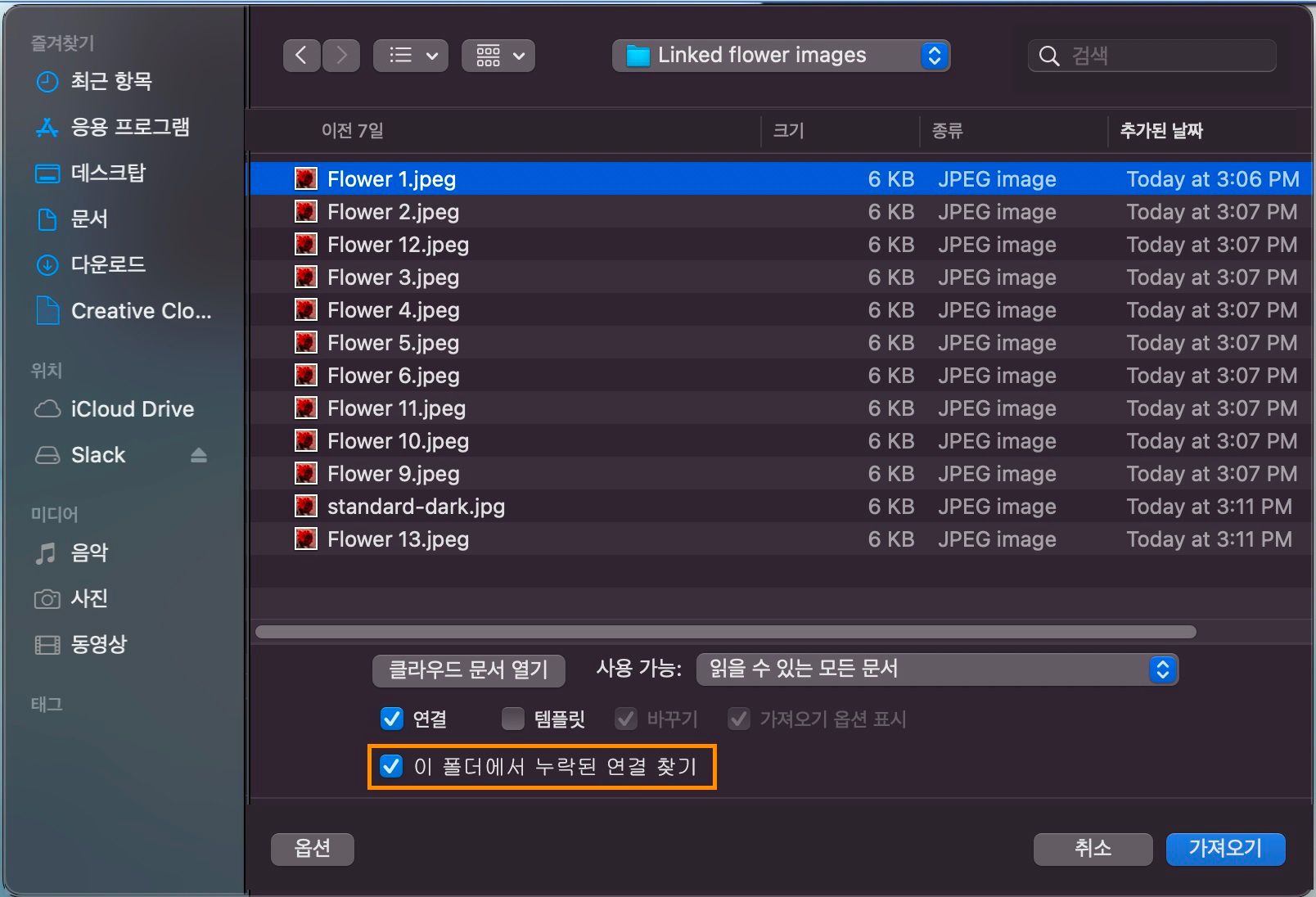Open 동영상 media in the sidebar
Viewport: 1316px width, 897px height.
(80, 644)
